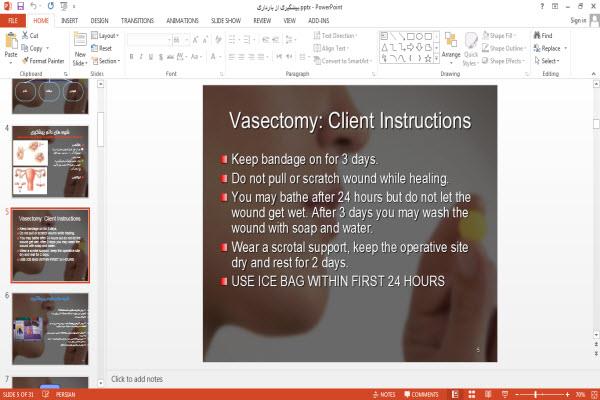Screen dimensions: 600x400
Task: Click the Replace icon
Action: [537, 48]
